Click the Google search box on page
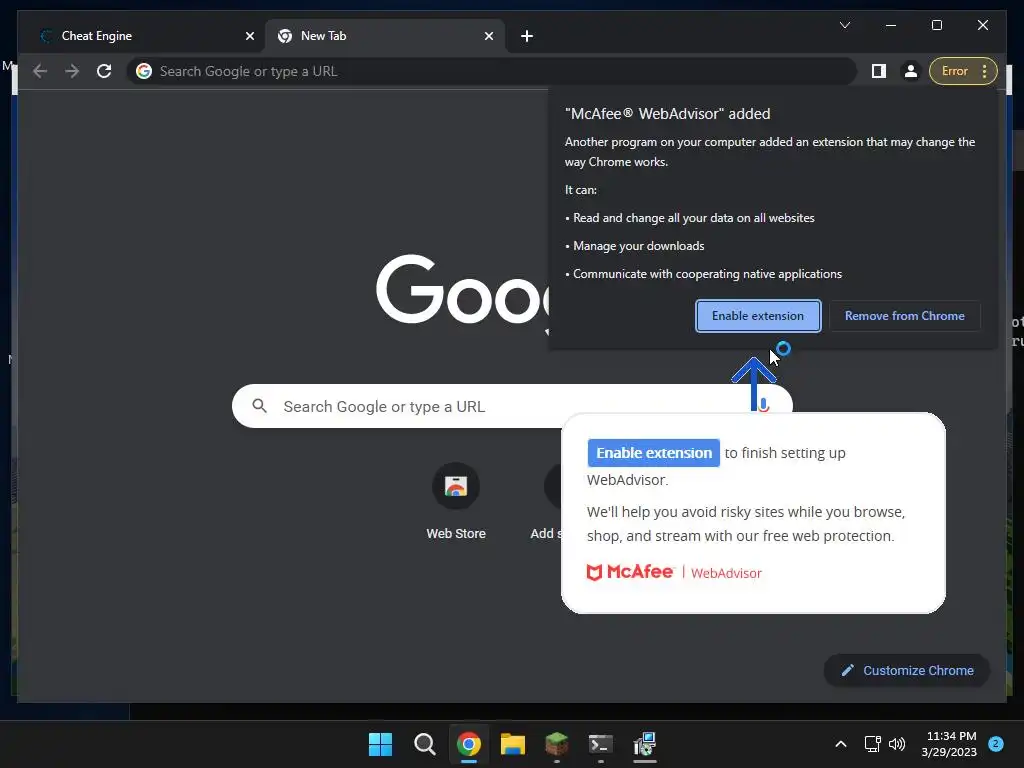The width and height of the screenshot is (1024, 768). coord(512,406)
